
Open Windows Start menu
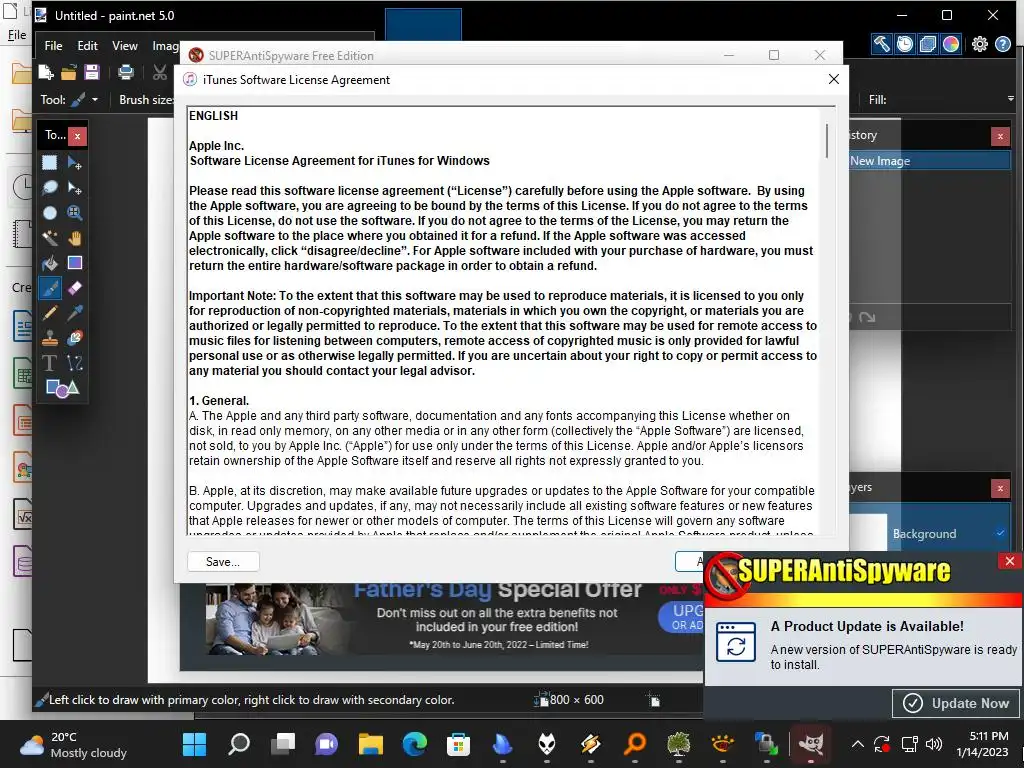194,744
